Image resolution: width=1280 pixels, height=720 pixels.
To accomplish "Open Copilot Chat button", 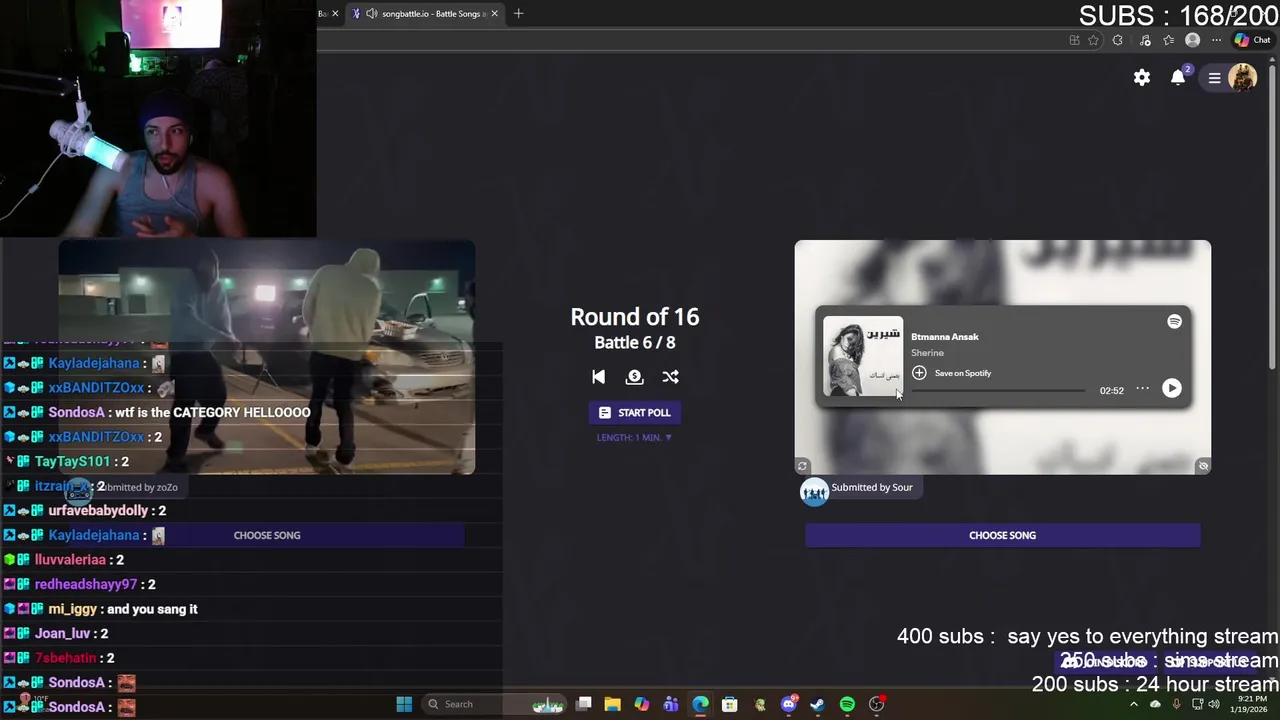I will 1252,40.
